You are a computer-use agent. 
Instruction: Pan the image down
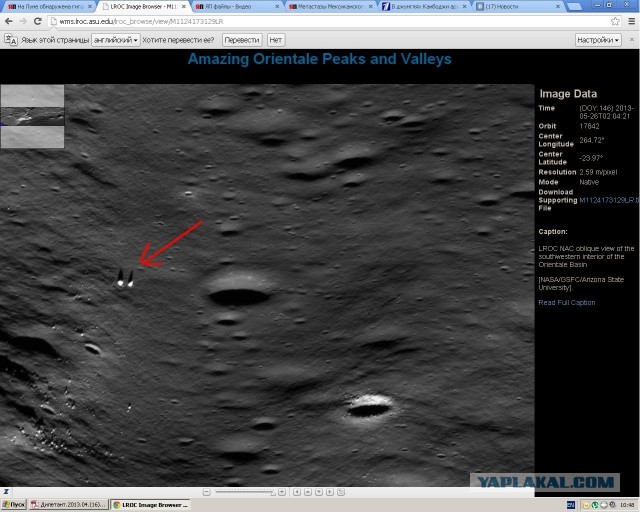(319, 492)
